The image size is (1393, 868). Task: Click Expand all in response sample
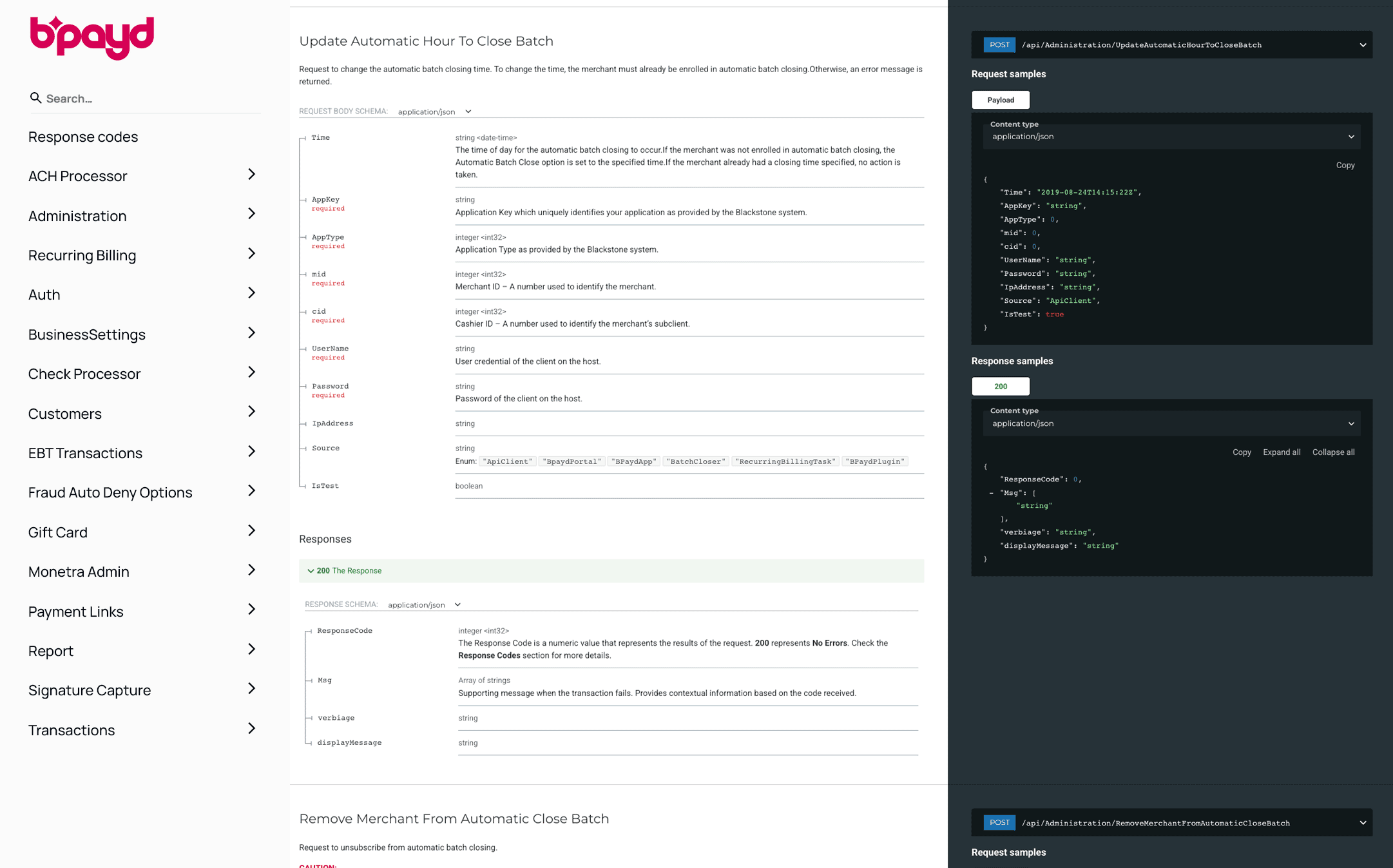point(1282,452)
